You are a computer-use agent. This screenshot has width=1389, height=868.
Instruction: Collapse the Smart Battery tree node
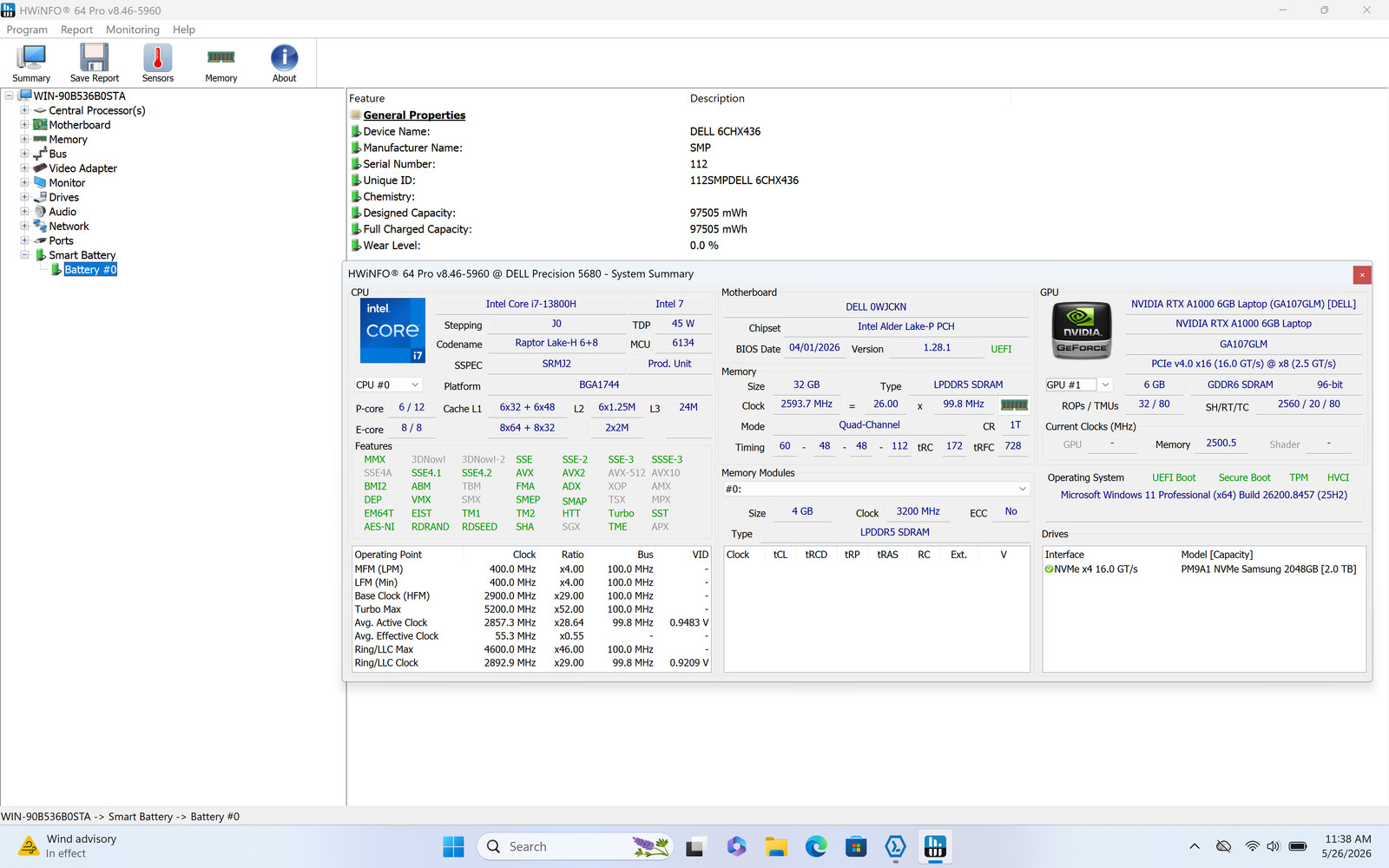[24, 255]
